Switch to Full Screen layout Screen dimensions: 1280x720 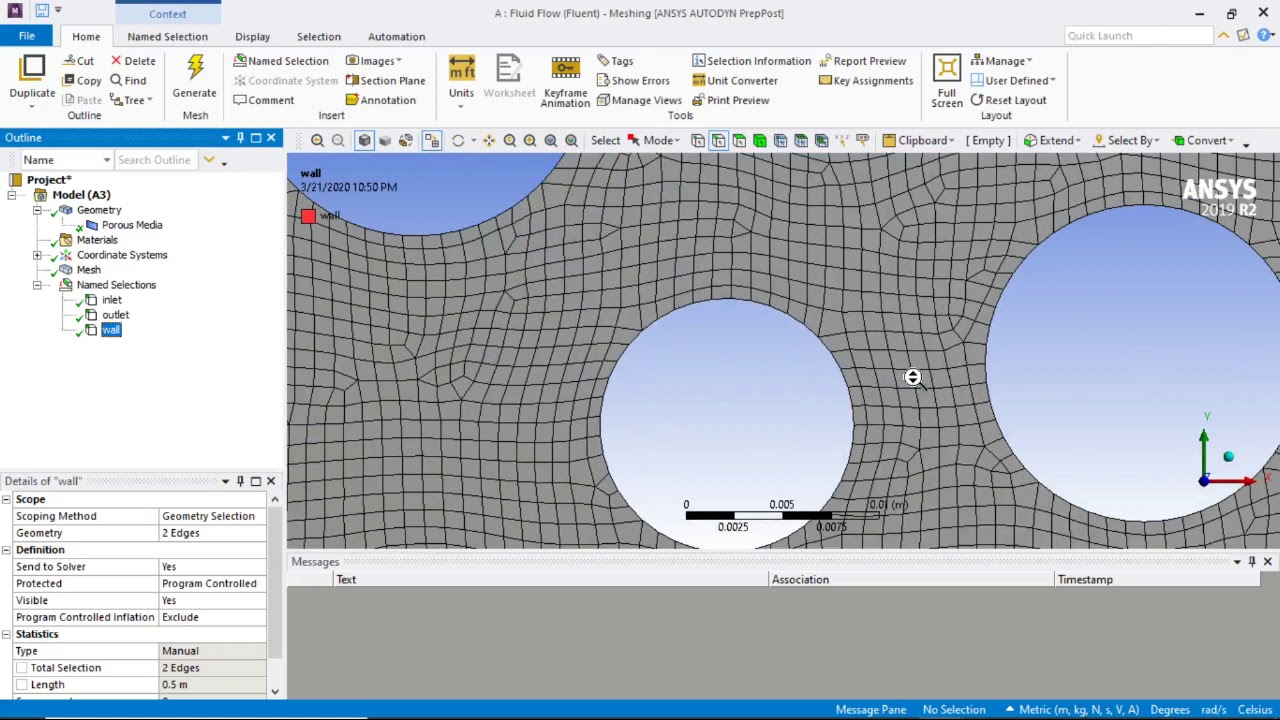pyautogui.click(x=947, y=81)
